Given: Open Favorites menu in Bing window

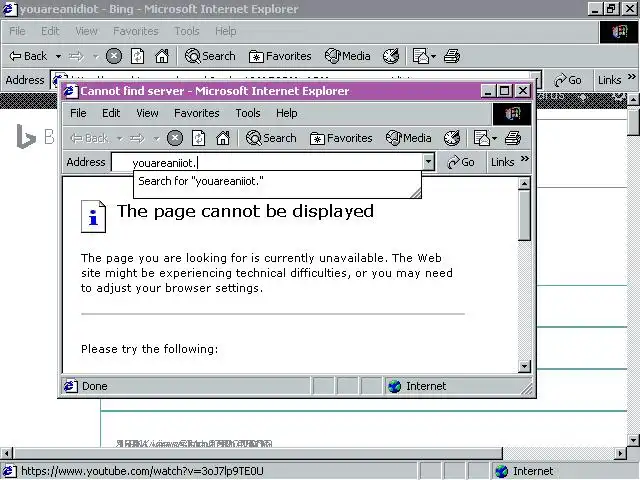Looking at the screenshot, I should click(x=136, y=31).
